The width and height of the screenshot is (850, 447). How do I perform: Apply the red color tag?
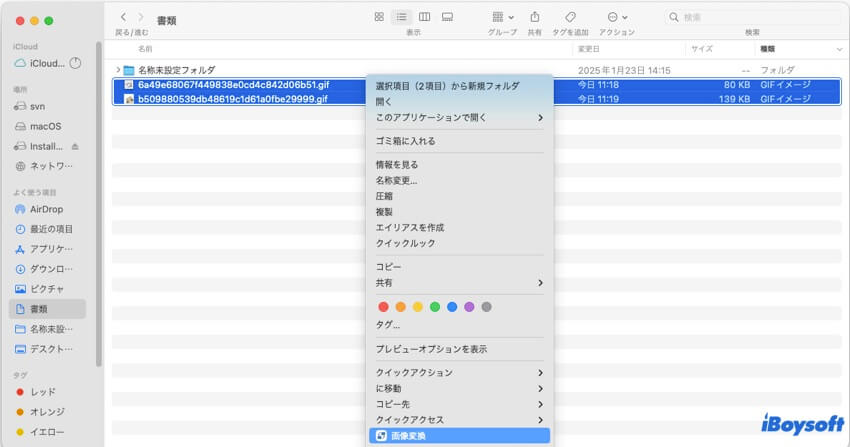(384, 307)
